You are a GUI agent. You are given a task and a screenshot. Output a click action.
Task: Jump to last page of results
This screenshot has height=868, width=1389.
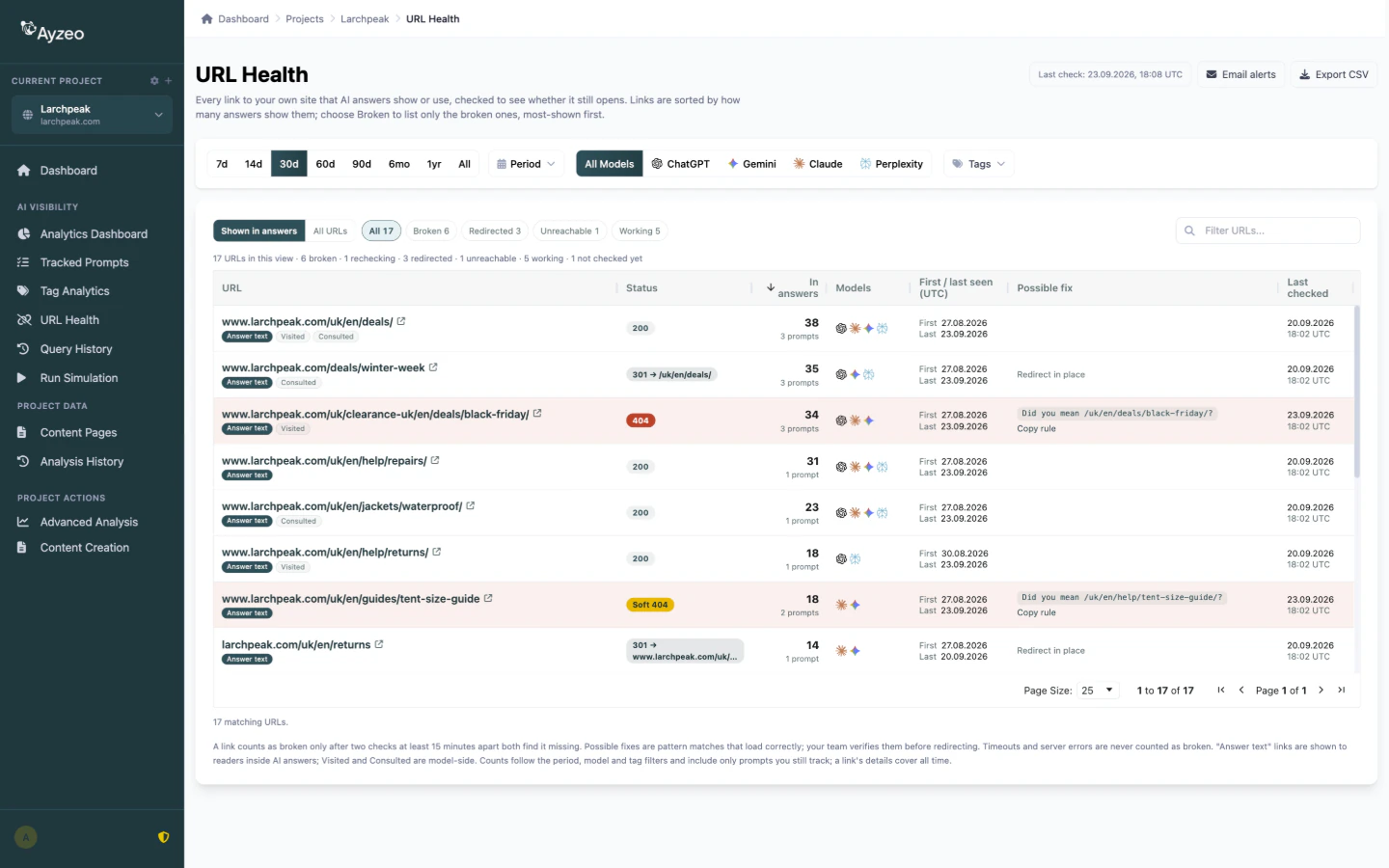click(x=1341, y=690)
